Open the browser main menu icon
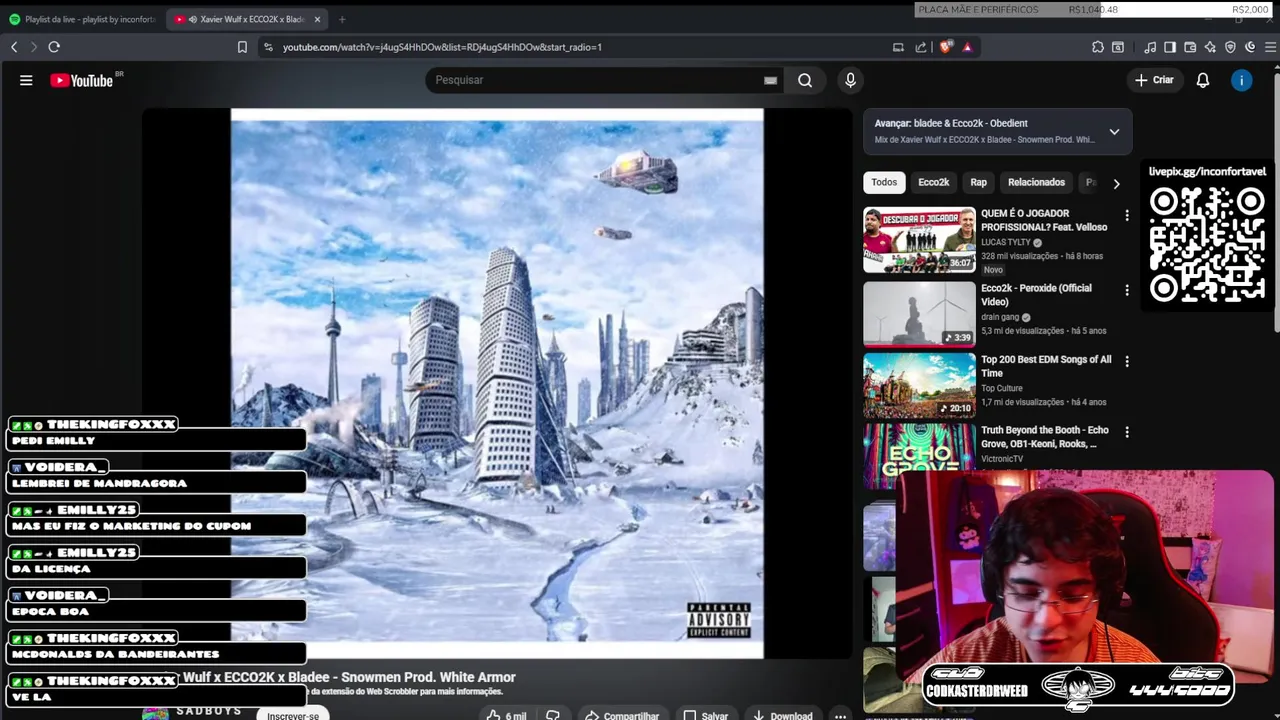Viewport: 1280px width, 720px height. (1271, 47)
